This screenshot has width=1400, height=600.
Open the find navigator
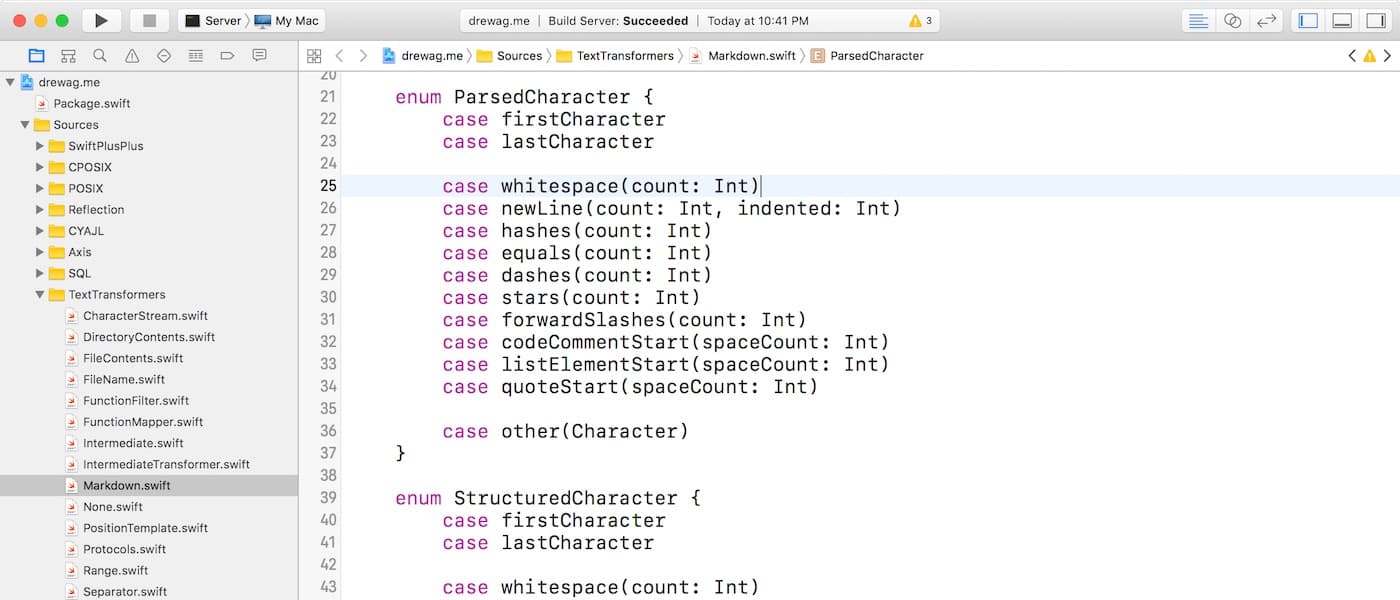click(100, 56)
